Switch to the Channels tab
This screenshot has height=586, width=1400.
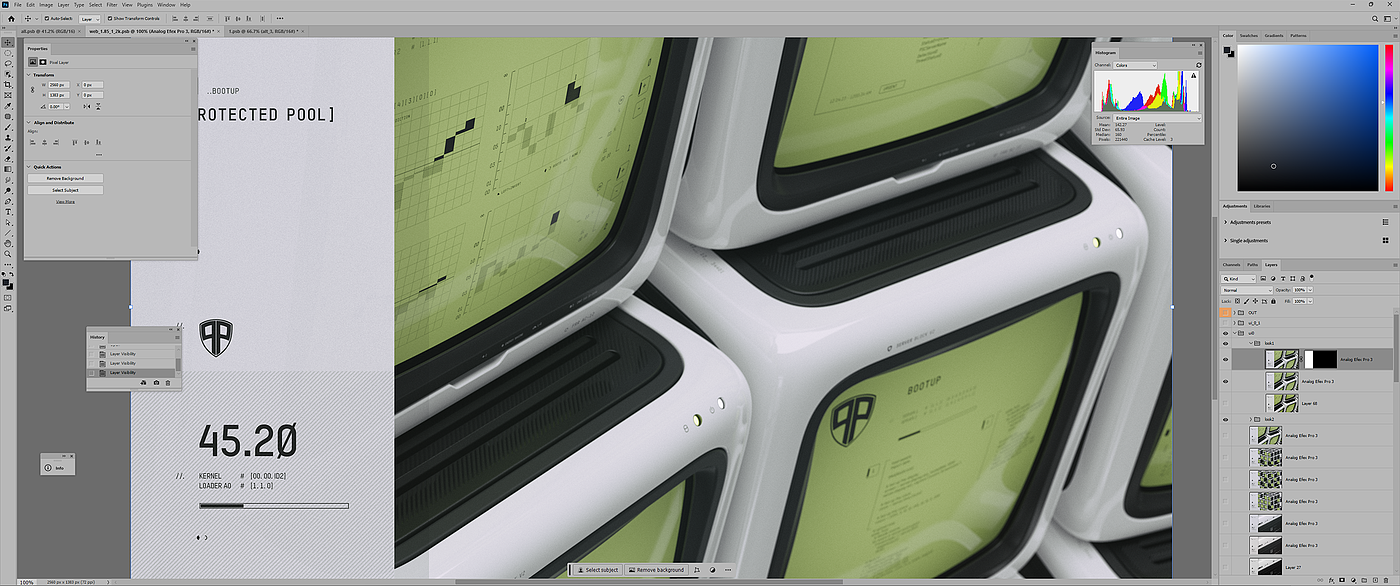pos(1231,264)
